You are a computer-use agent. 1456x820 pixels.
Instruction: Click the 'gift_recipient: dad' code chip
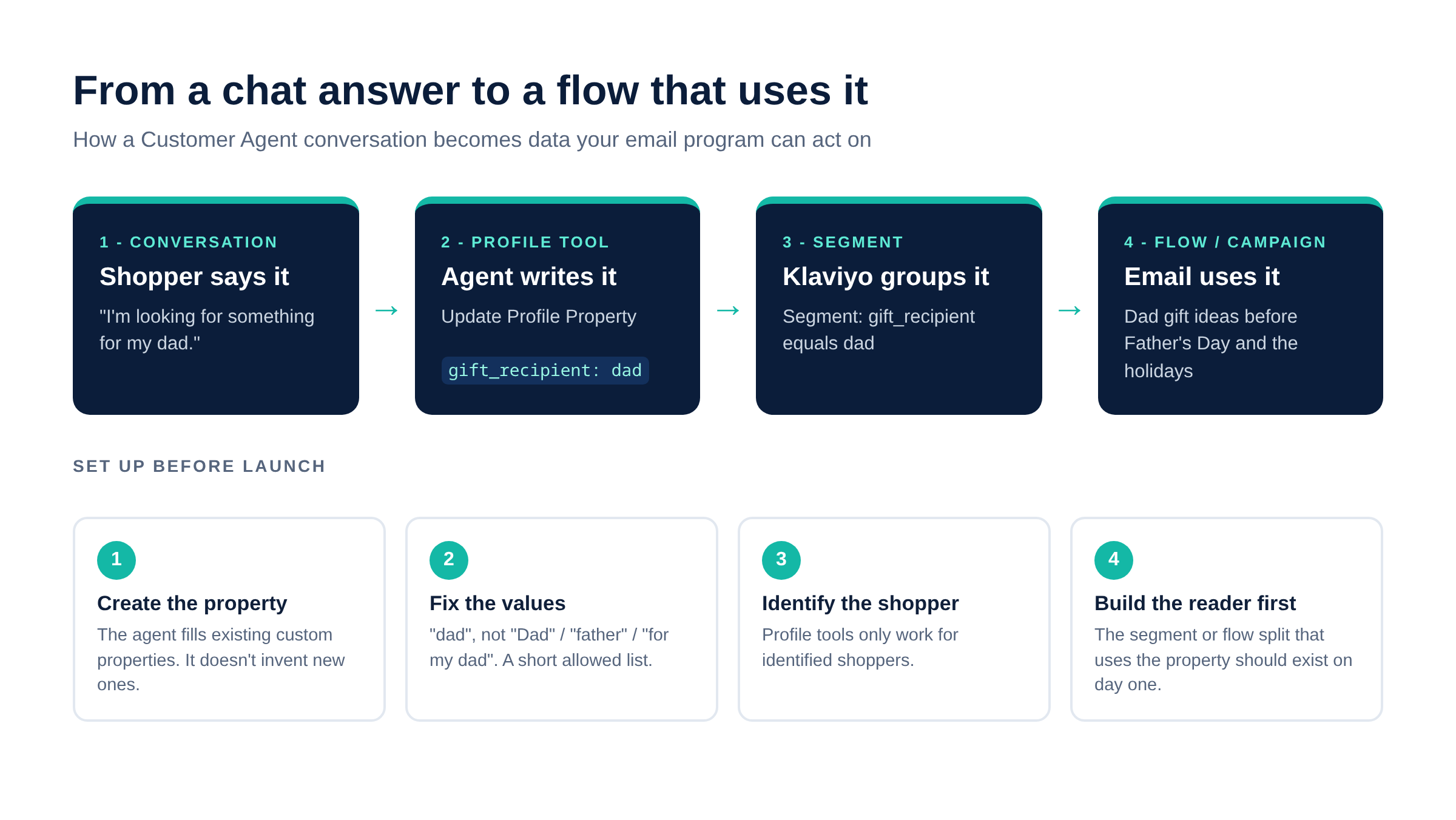pos(545,371)
